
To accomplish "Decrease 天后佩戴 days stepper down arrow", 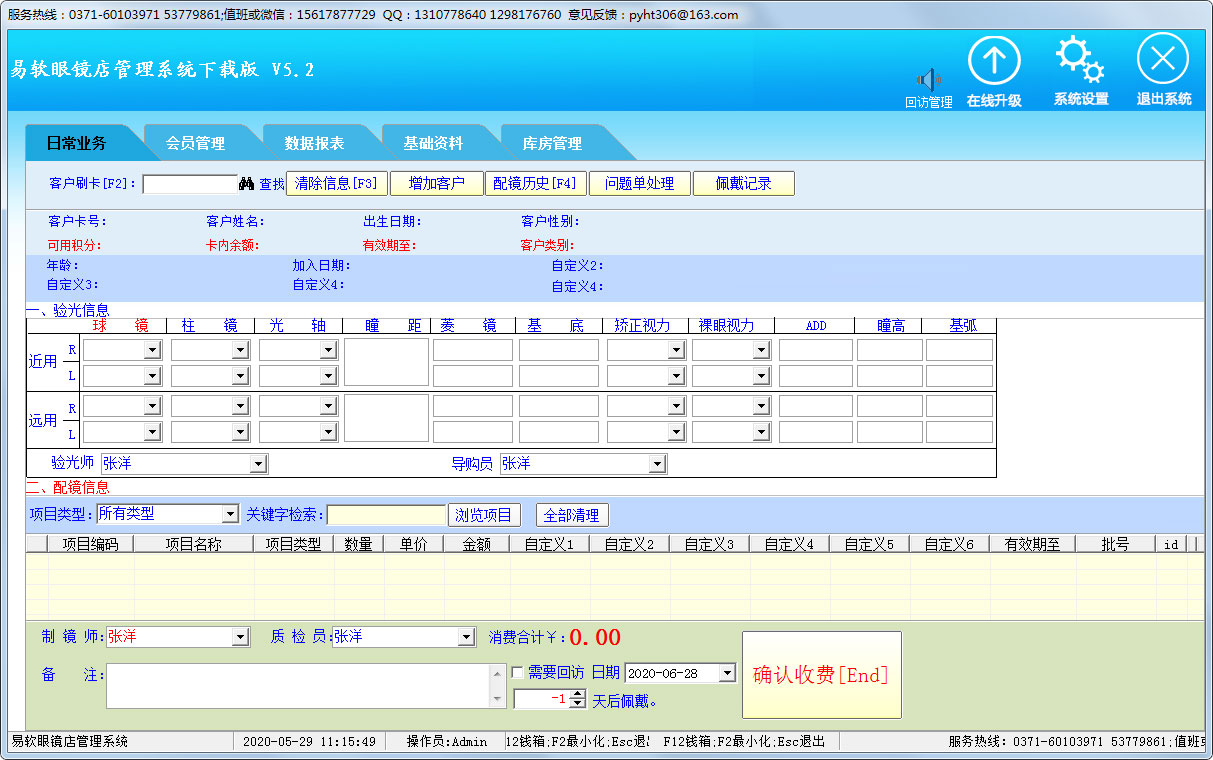I will [x=577, y=704].
